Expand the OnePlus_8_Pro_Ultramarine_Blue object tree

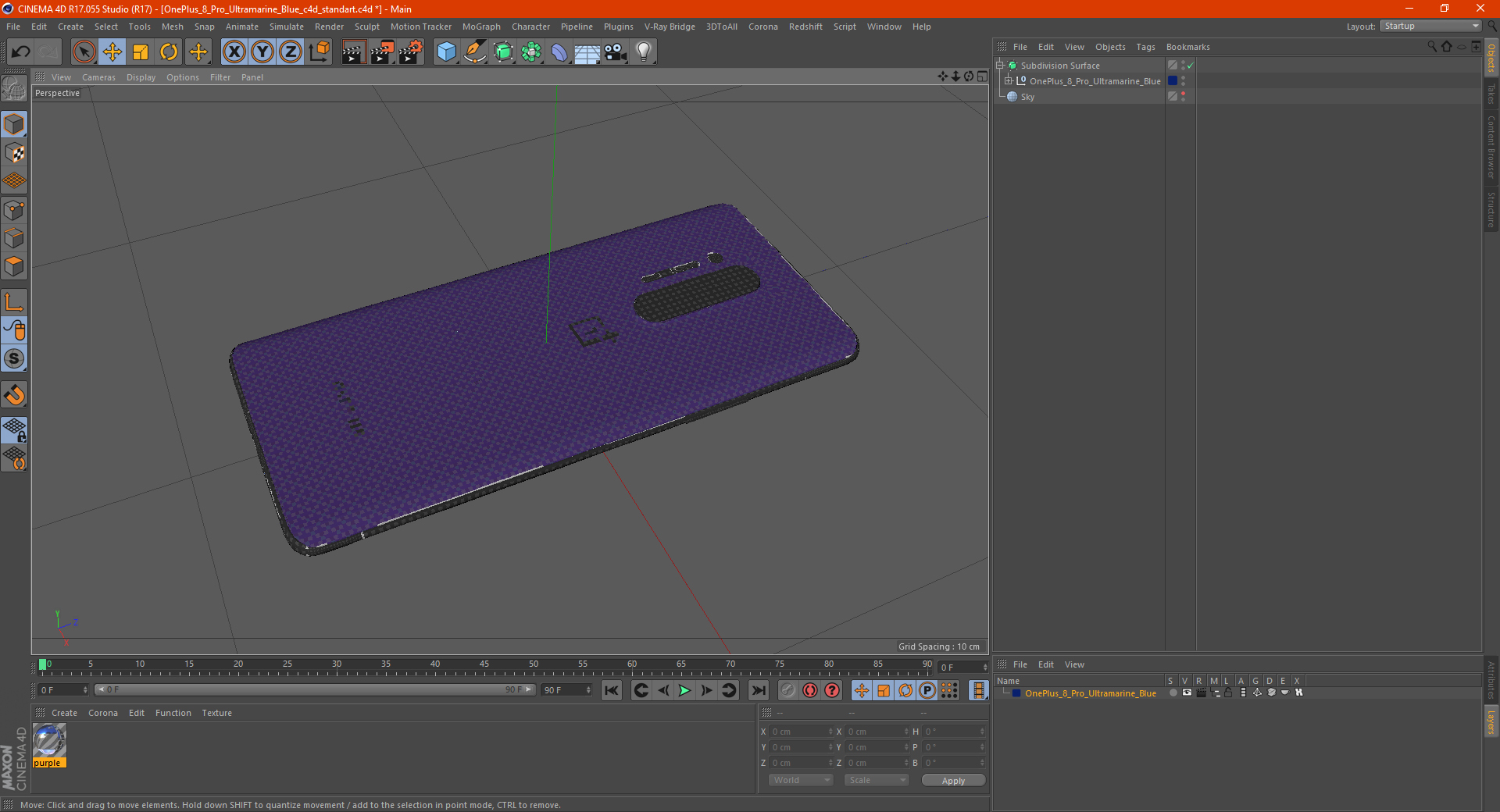click(x=1009, y=81)
